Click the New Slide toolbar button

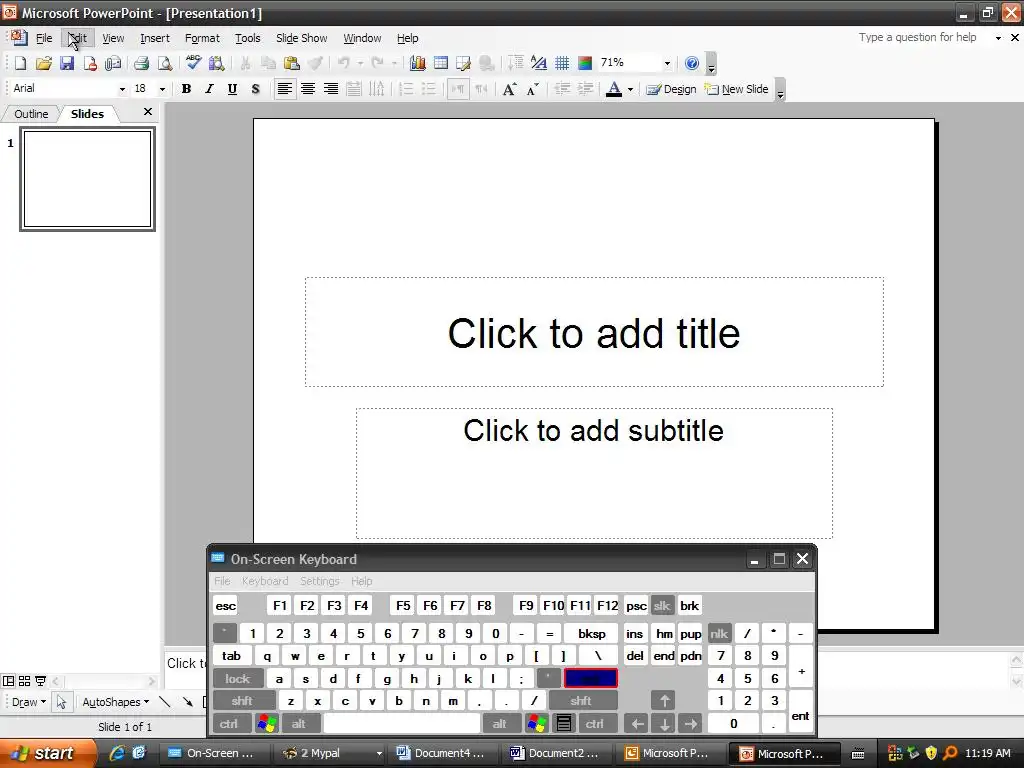tap(737, 89)
